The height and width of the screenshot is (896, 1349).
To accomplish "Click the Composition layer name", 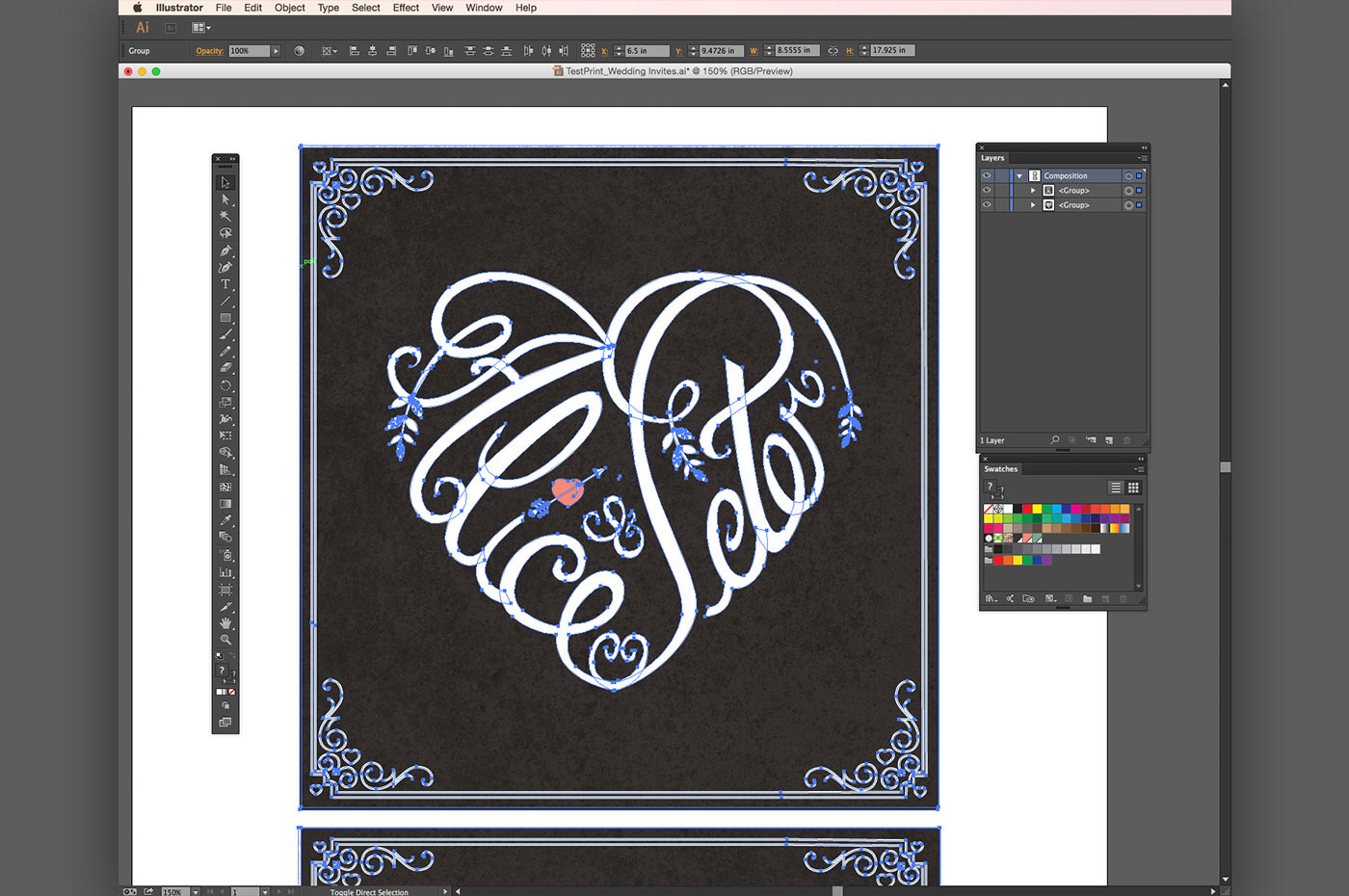I will (x=1065, y=176).
